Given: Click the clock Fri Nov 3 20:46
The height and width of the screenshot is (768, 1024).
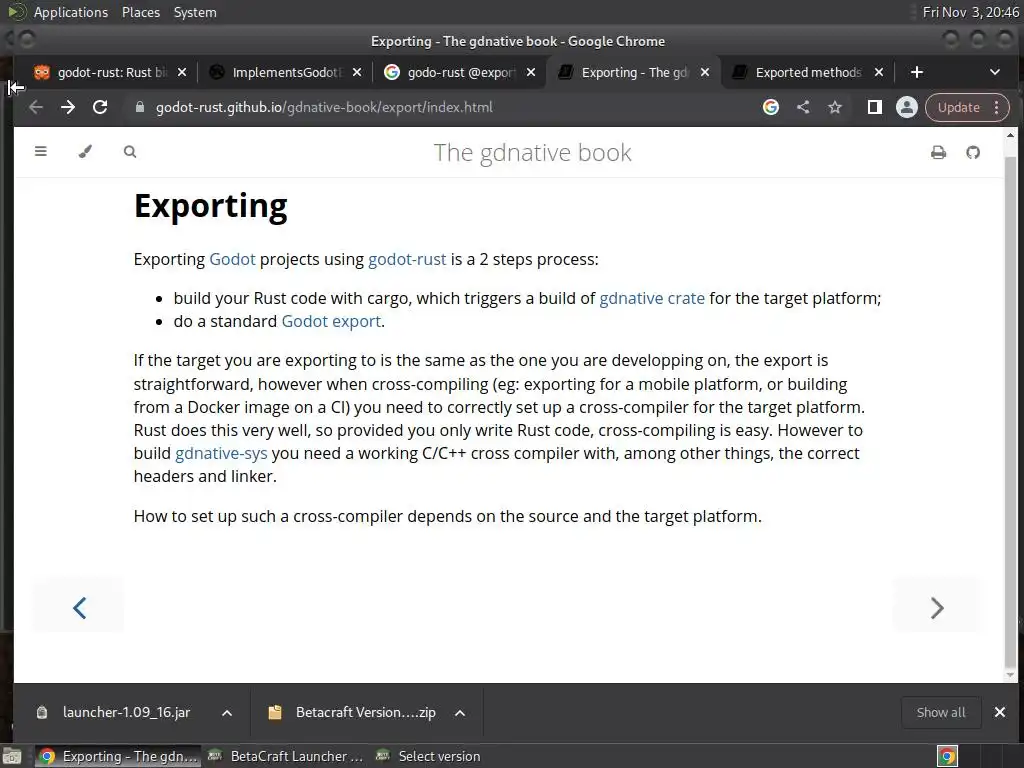Looking at the screenshot, I should (x=970, y=12).
